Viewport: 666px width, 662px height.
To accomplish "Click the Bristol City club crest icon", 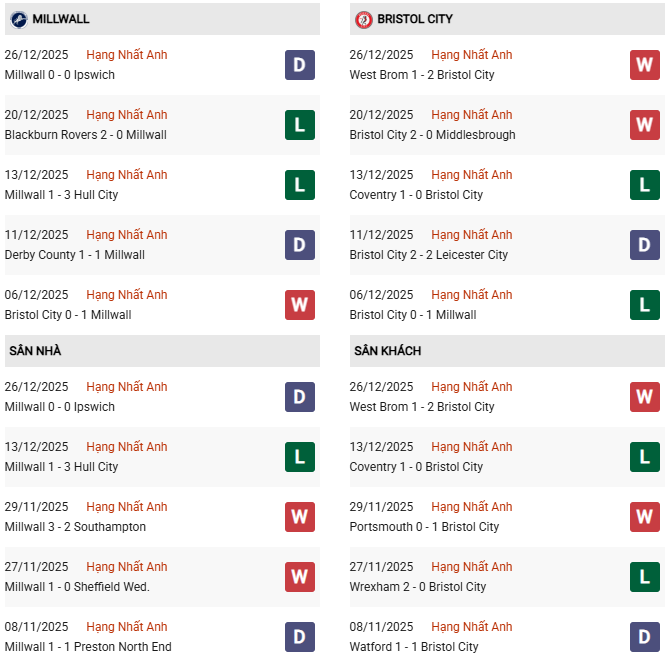I will pyautogui.click(x=364, y=19).
